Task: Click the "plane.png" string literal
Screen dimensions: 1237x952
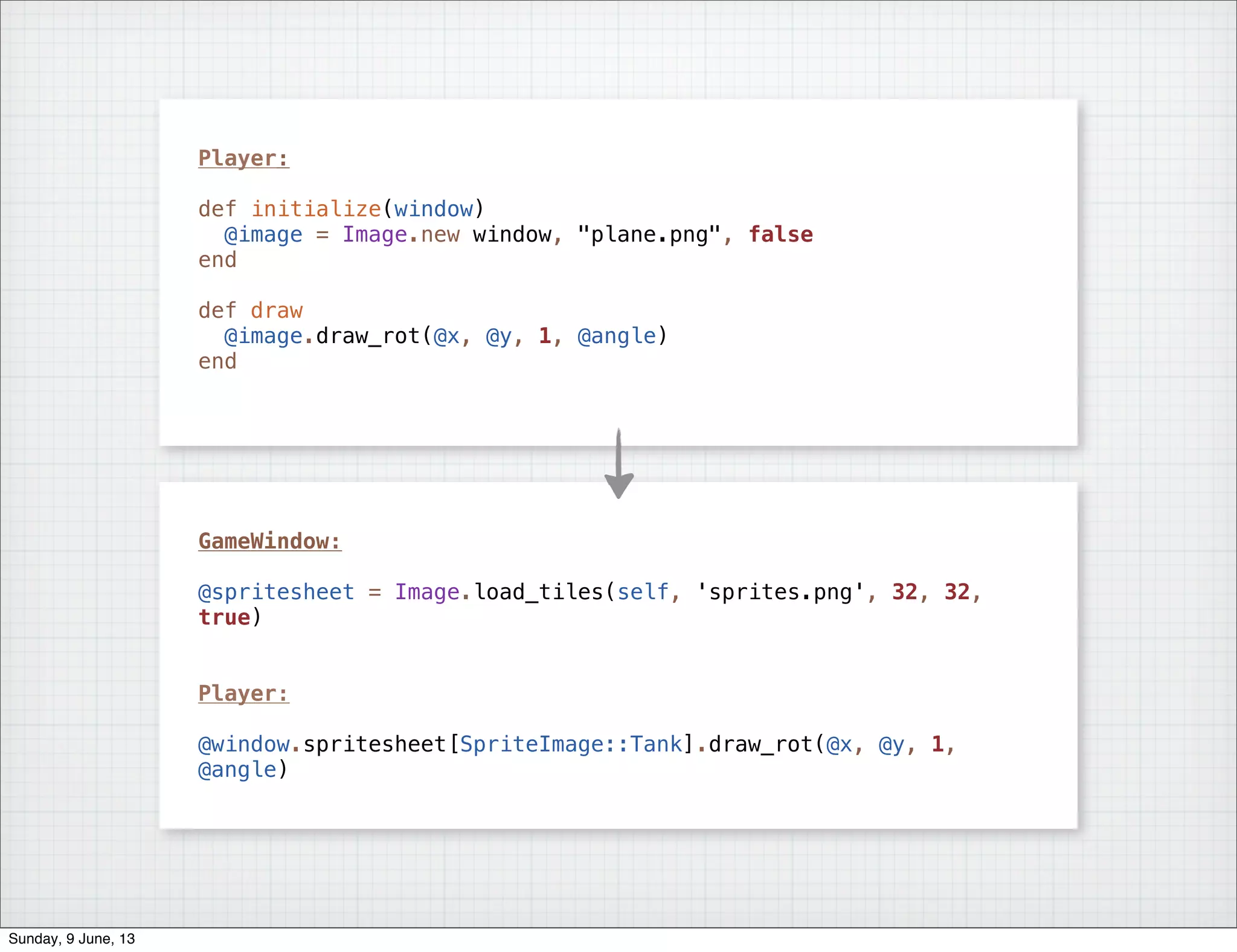Action: 649,234
